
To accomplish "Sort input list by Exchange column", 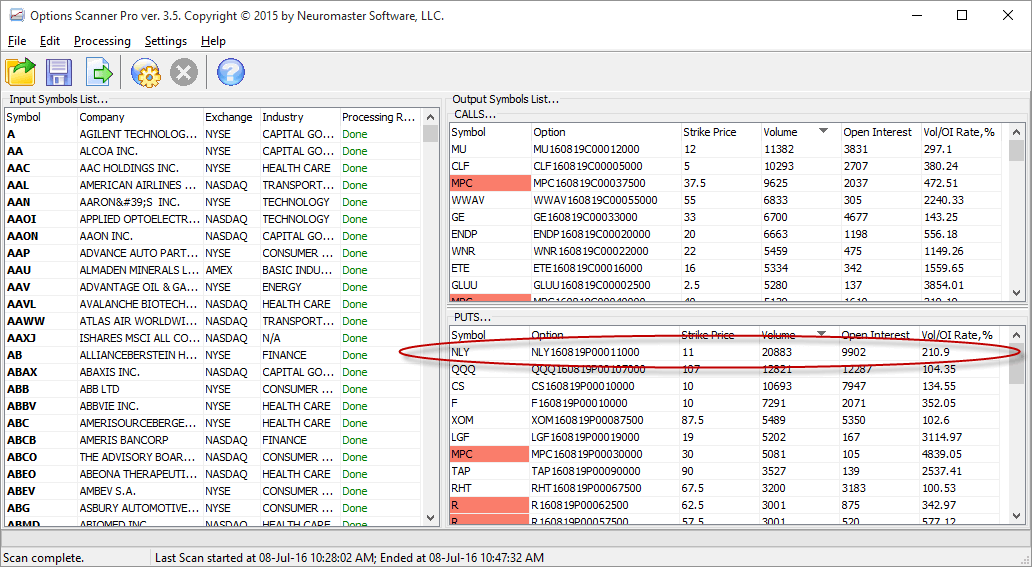I will pyautogui.click(x=232, y=117).
